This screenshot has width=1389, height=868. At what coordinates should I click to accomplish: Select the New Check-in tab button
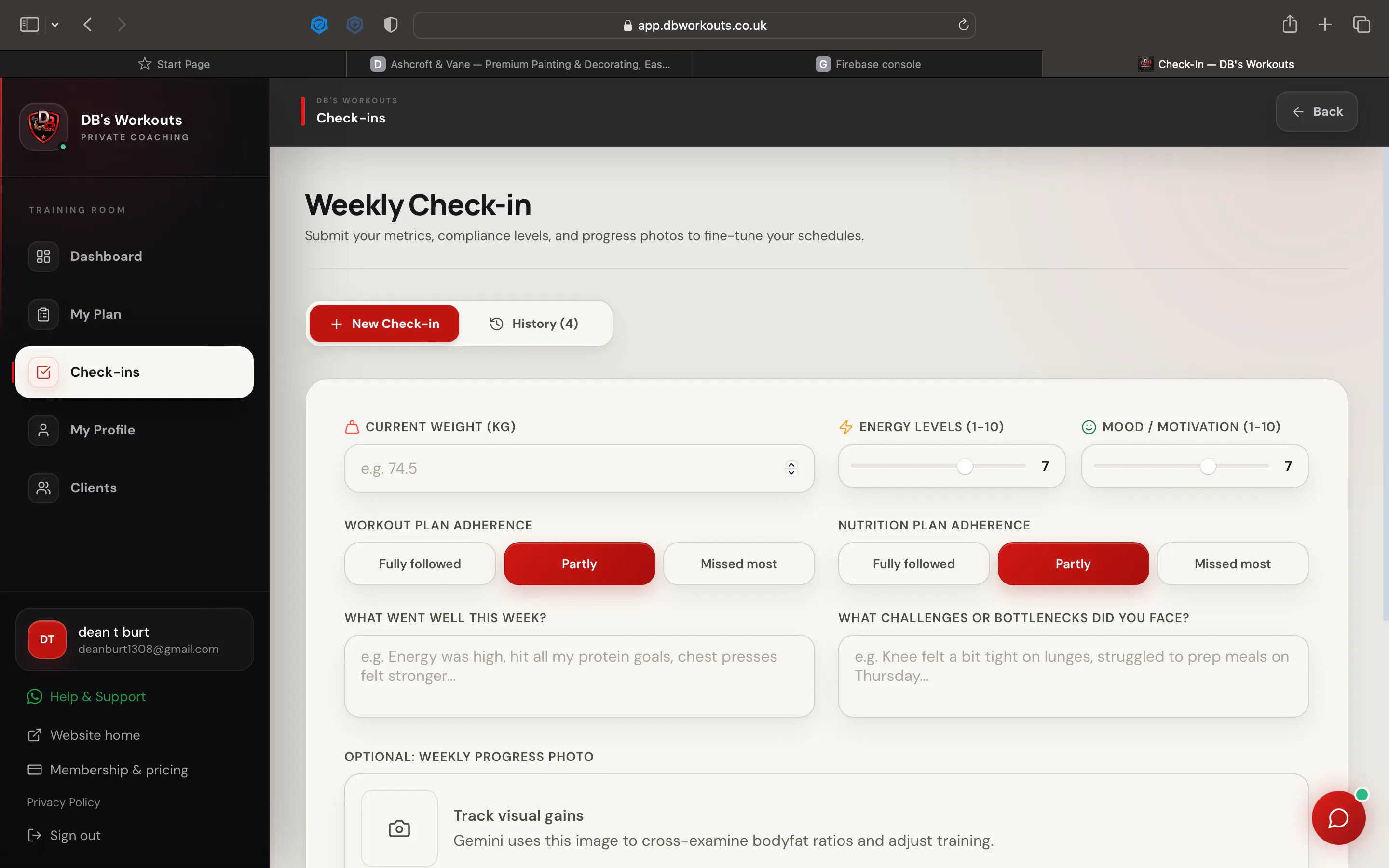tap(384, 324)
